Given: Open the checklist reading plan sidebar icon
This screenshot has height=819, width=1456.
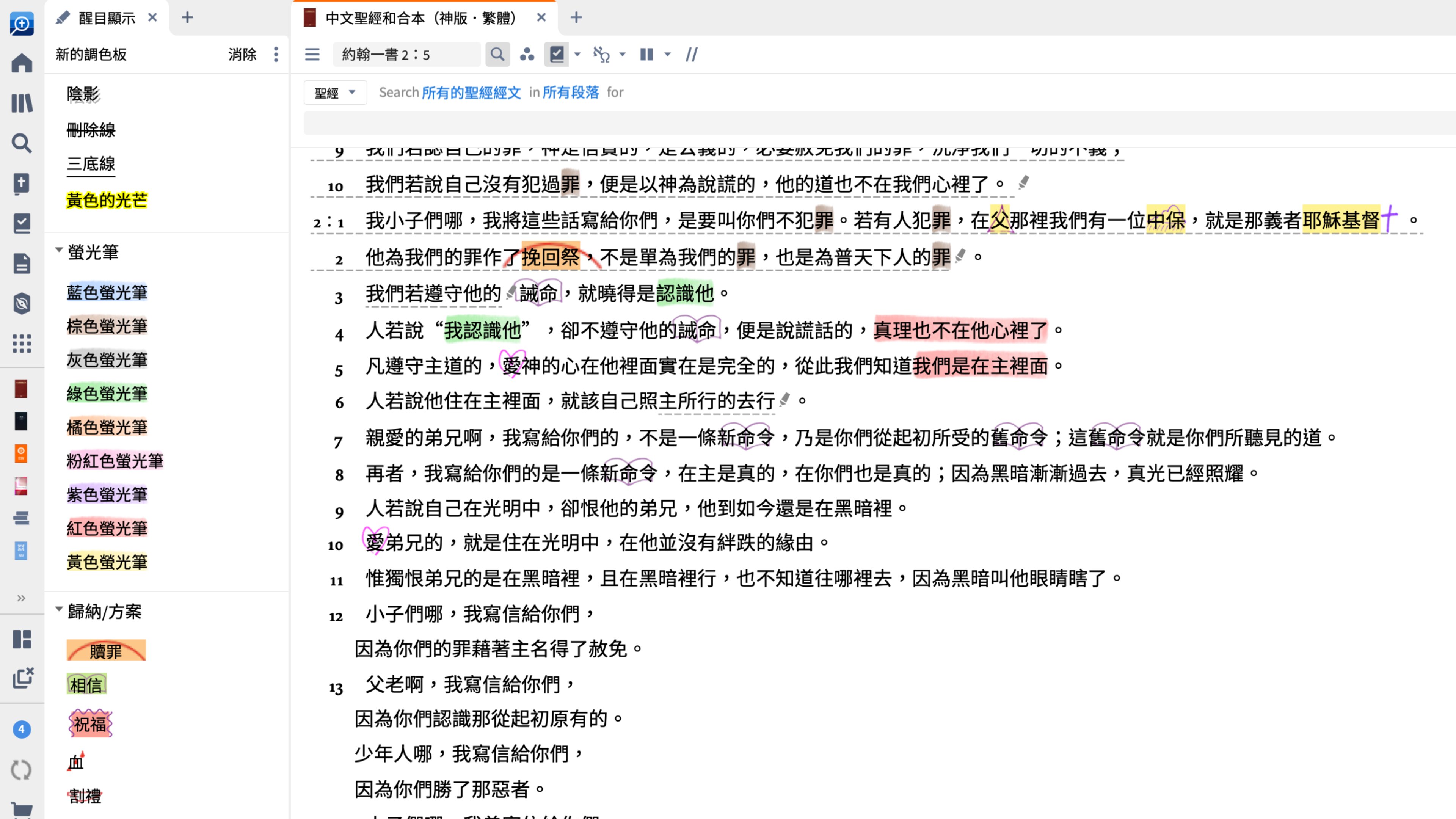Looking at the screenshot, I should click(x=22, y=223).
